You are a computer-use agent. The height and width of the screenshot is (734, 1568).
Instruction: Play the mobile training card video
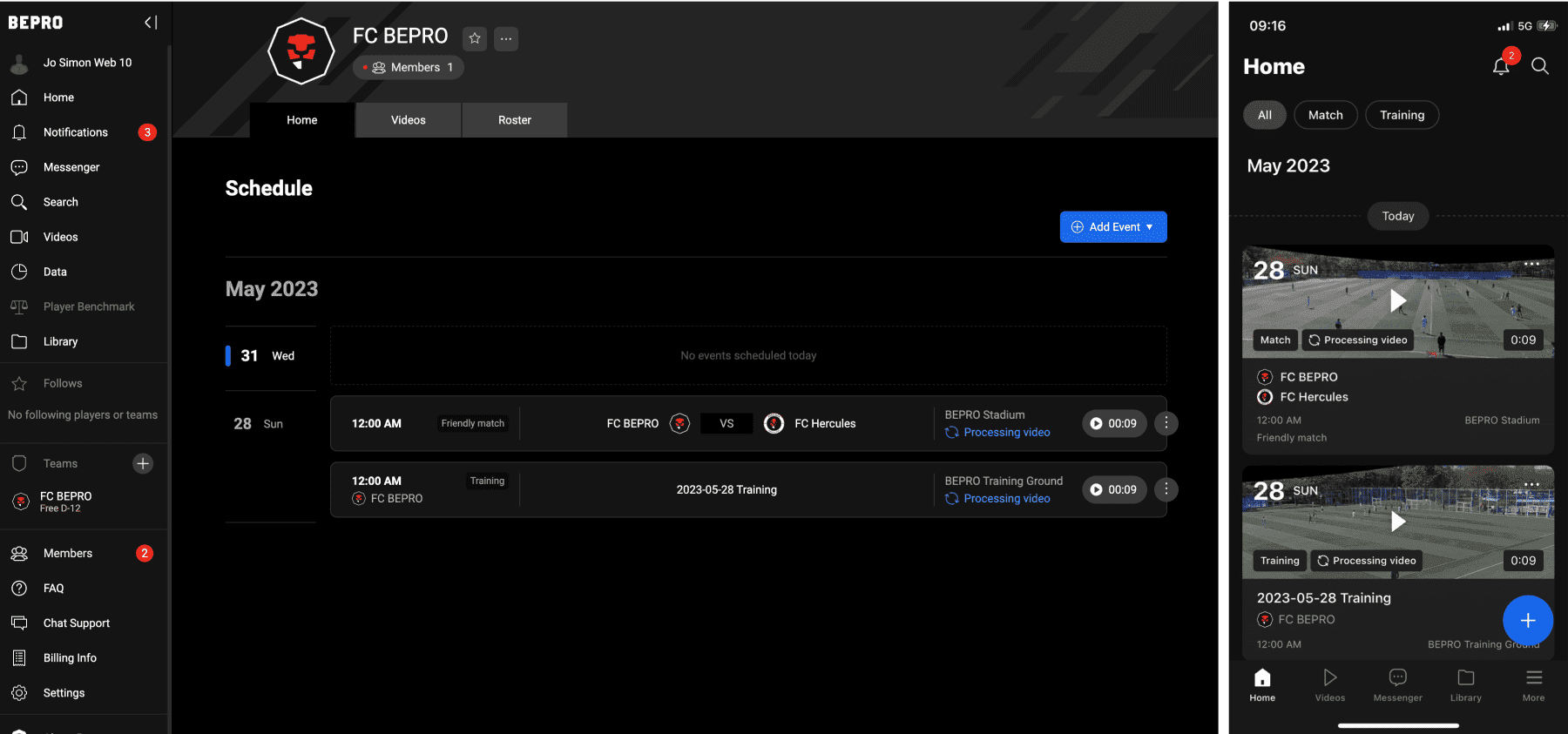pyautogui.click(x=1398, y=521)
